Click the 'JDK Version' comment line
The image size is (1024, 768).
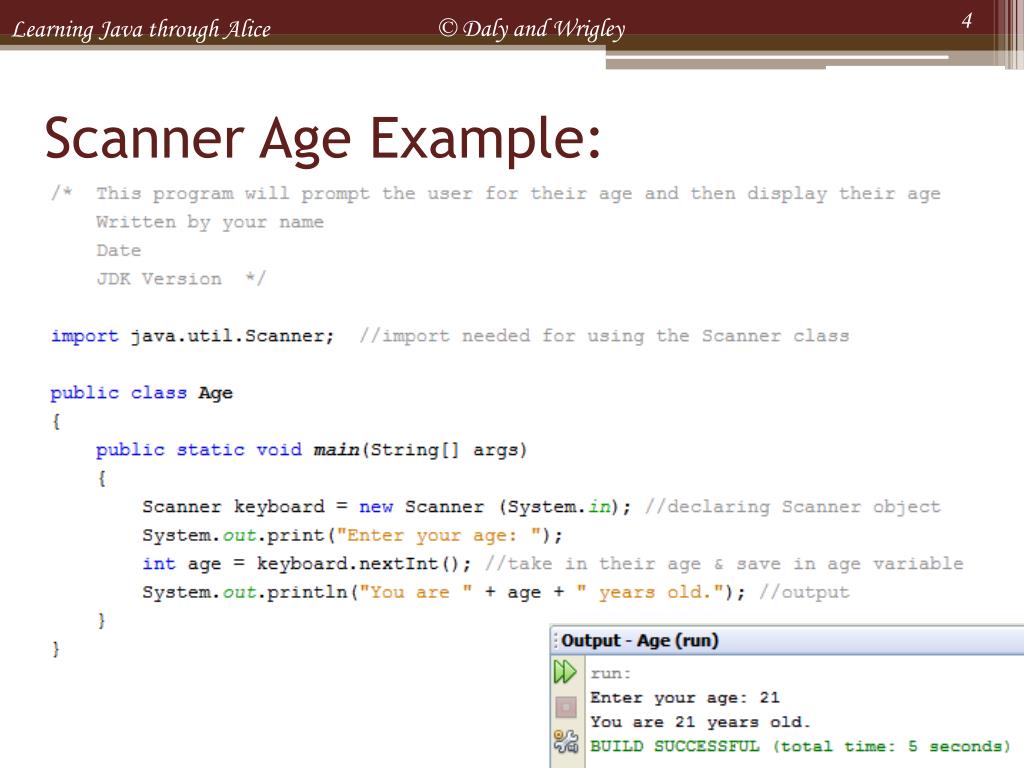click(x=181, y=279)
